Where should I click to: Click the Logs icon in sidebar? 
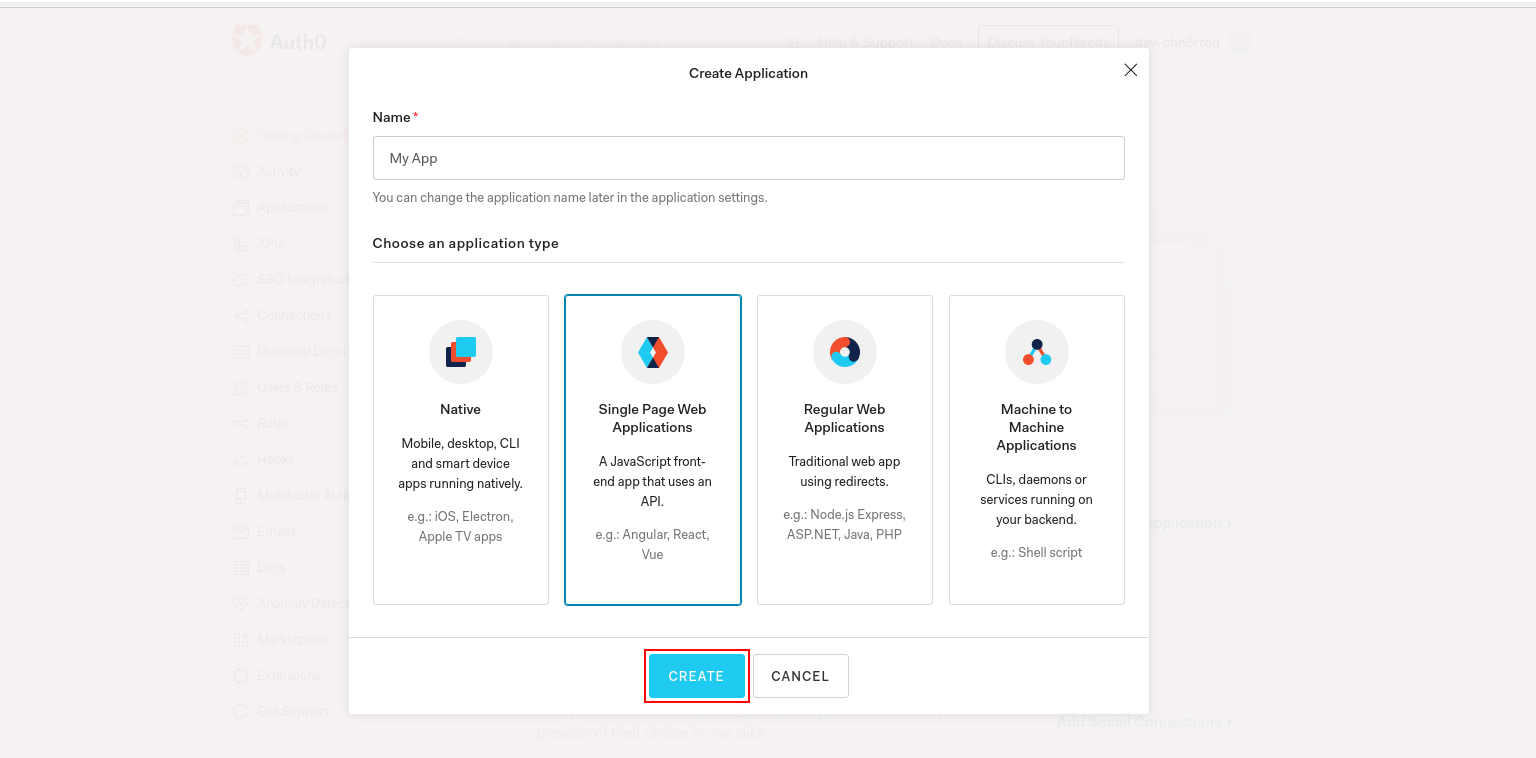241,568
